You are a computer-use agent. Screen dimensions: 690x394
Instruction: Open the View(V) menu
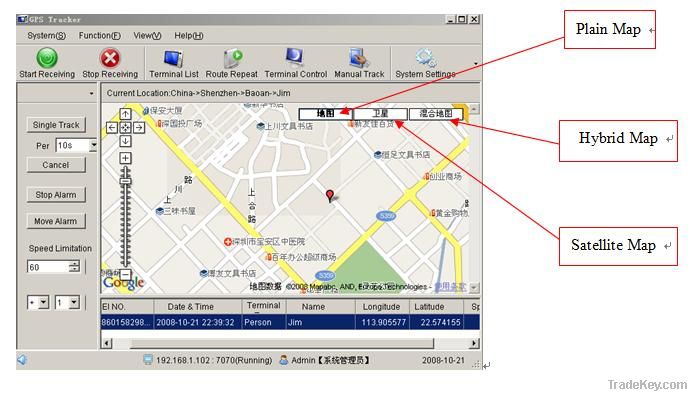(x=147, y=36)
